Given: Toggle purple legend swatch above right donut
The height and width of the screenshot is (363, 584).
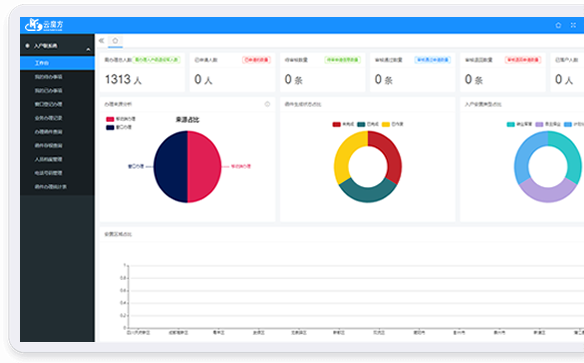Looking at the screenshot, I should point(539,124).
